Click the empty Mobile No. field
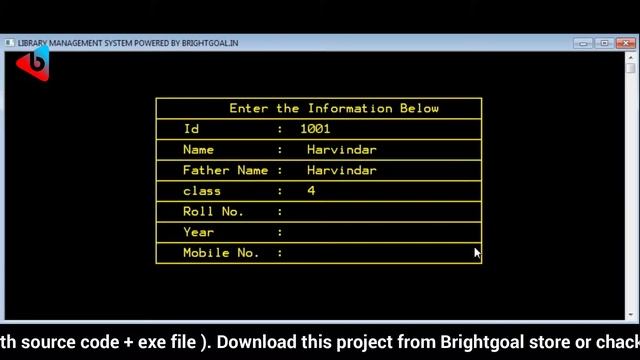 point(382,253)
